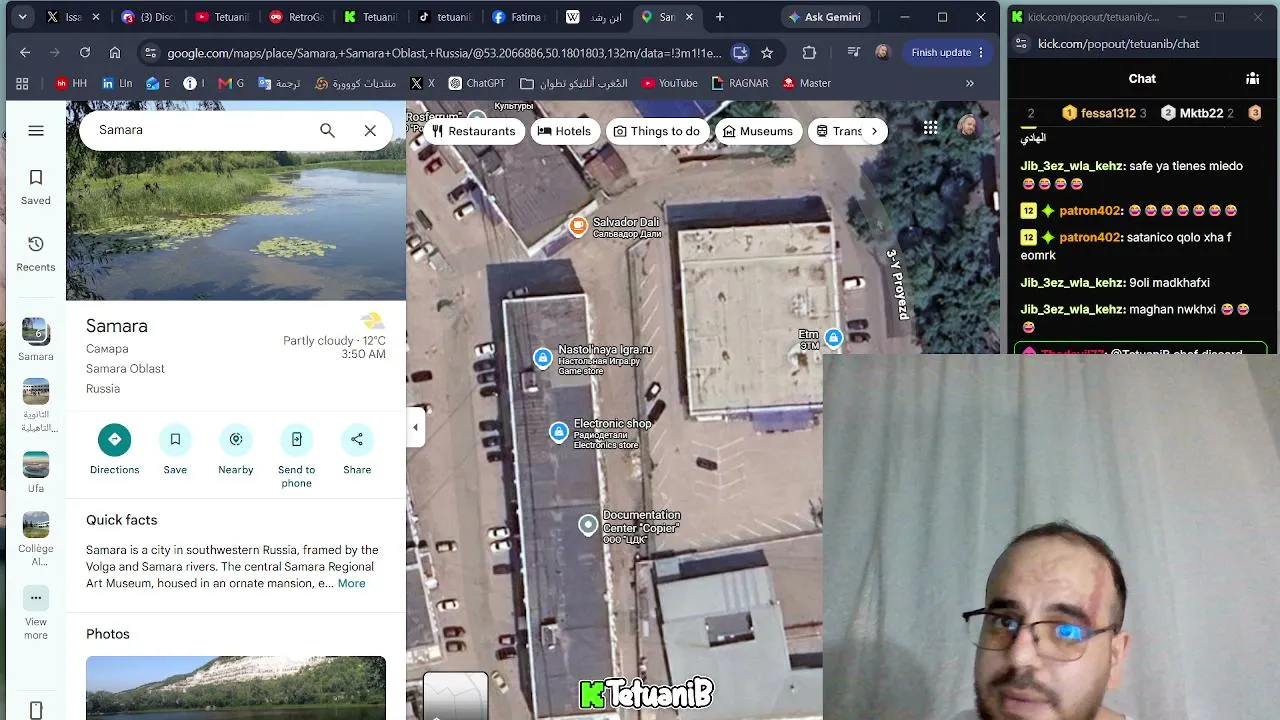This screenshot has width=1280, height=720.
Task: Click the Maps URL address bar
Action: pos(443,53)
